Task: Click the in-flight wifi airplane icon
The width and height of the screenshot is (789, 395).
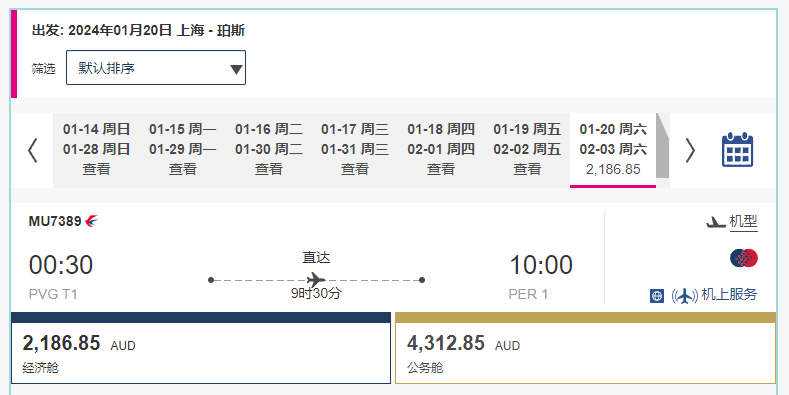Action: click(684, 296)
